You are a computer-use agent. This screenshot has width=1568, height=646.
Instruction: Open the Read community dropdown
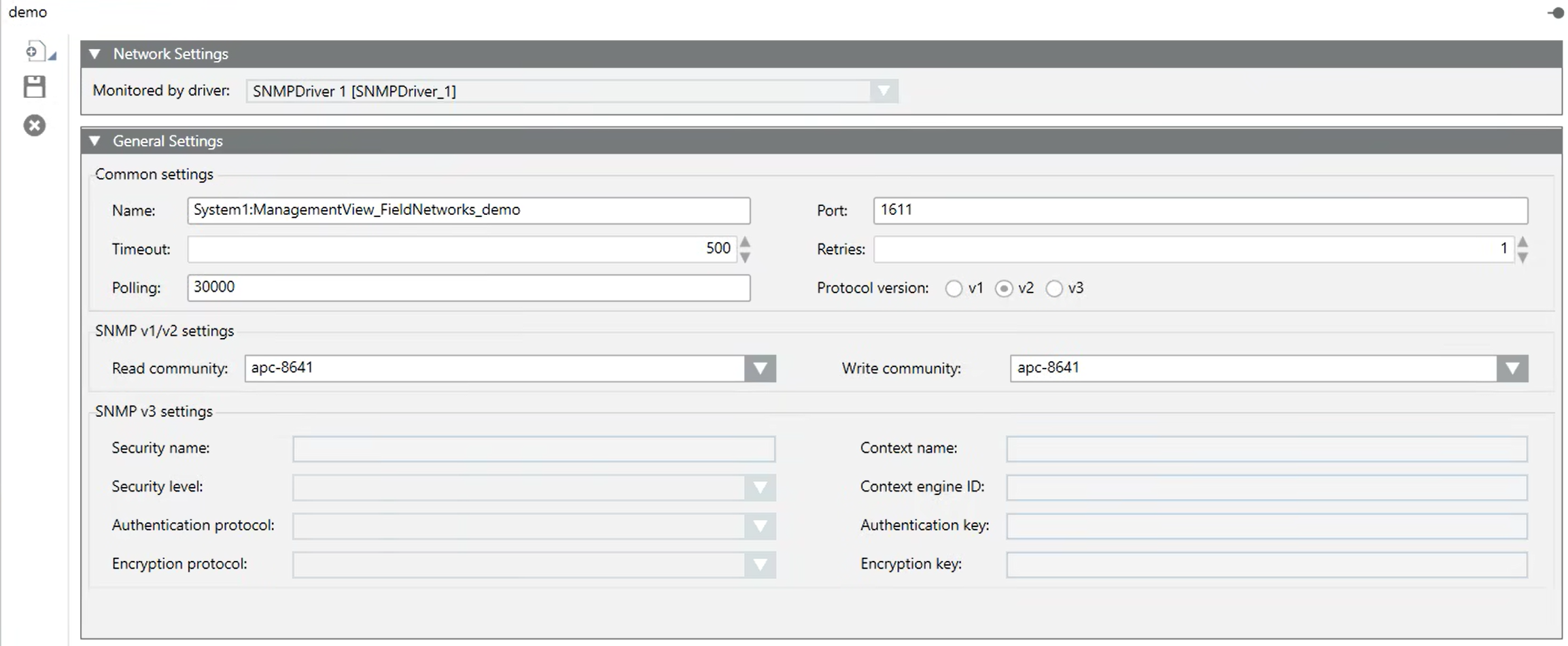pos(760,369)
